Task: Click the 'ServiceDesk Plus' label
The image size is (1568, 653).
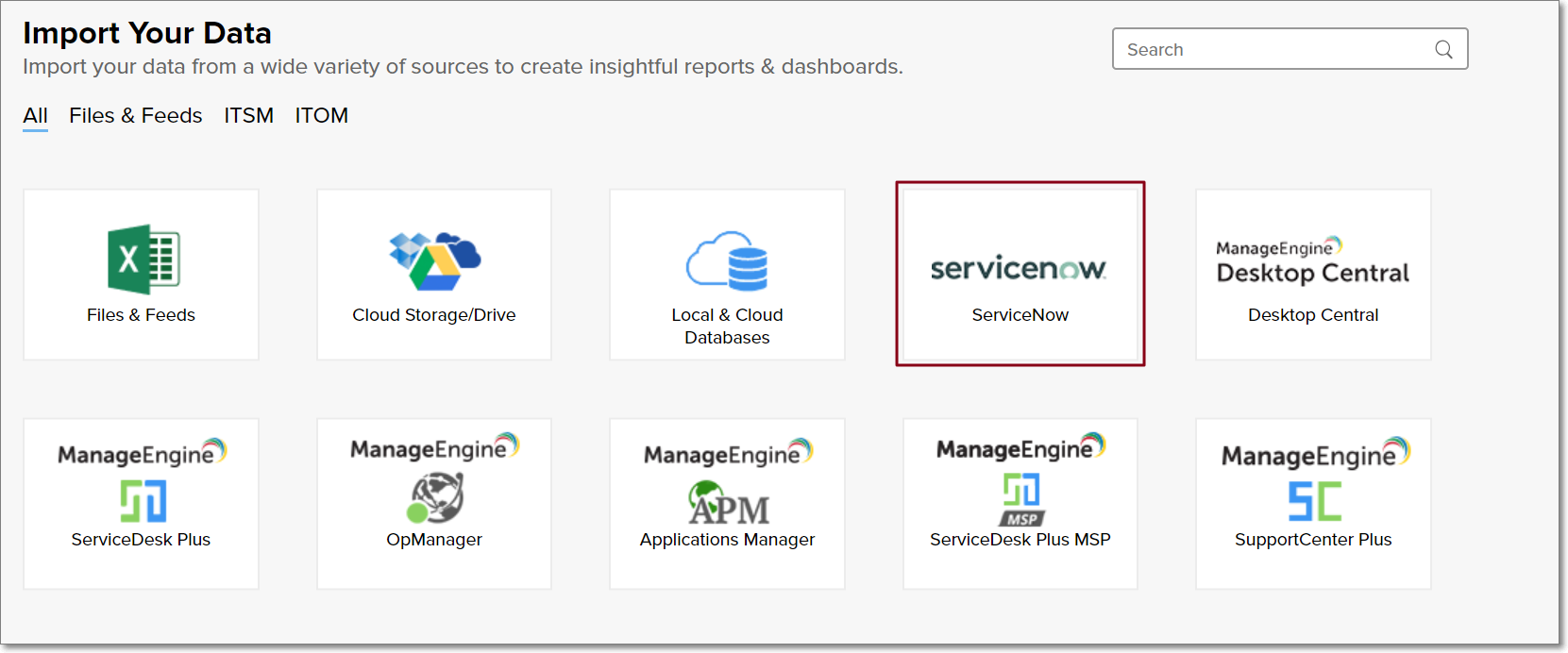Action: click(141, 540)
